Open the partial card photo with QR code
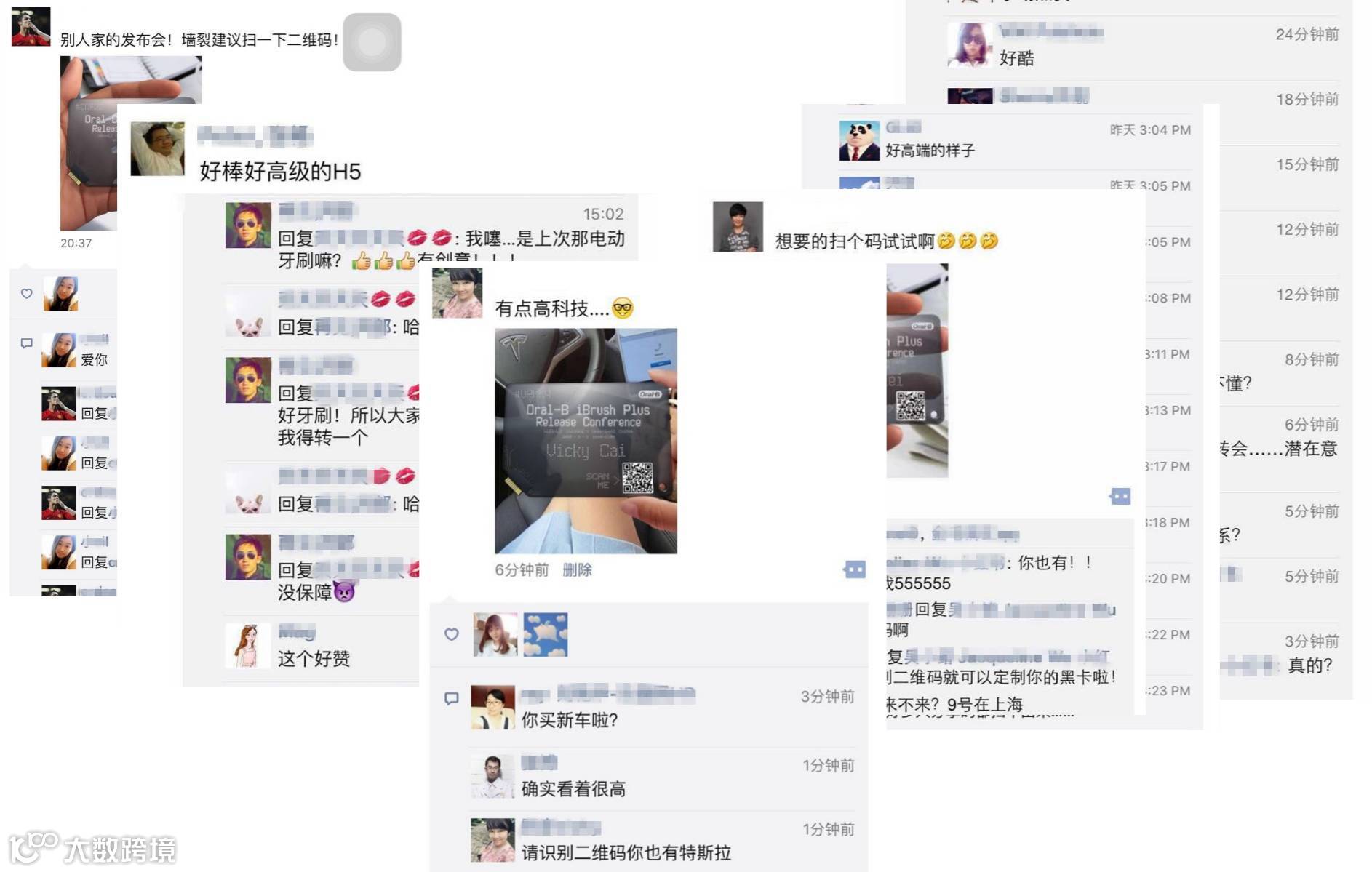1372x872 pixels. click(917, 370)
